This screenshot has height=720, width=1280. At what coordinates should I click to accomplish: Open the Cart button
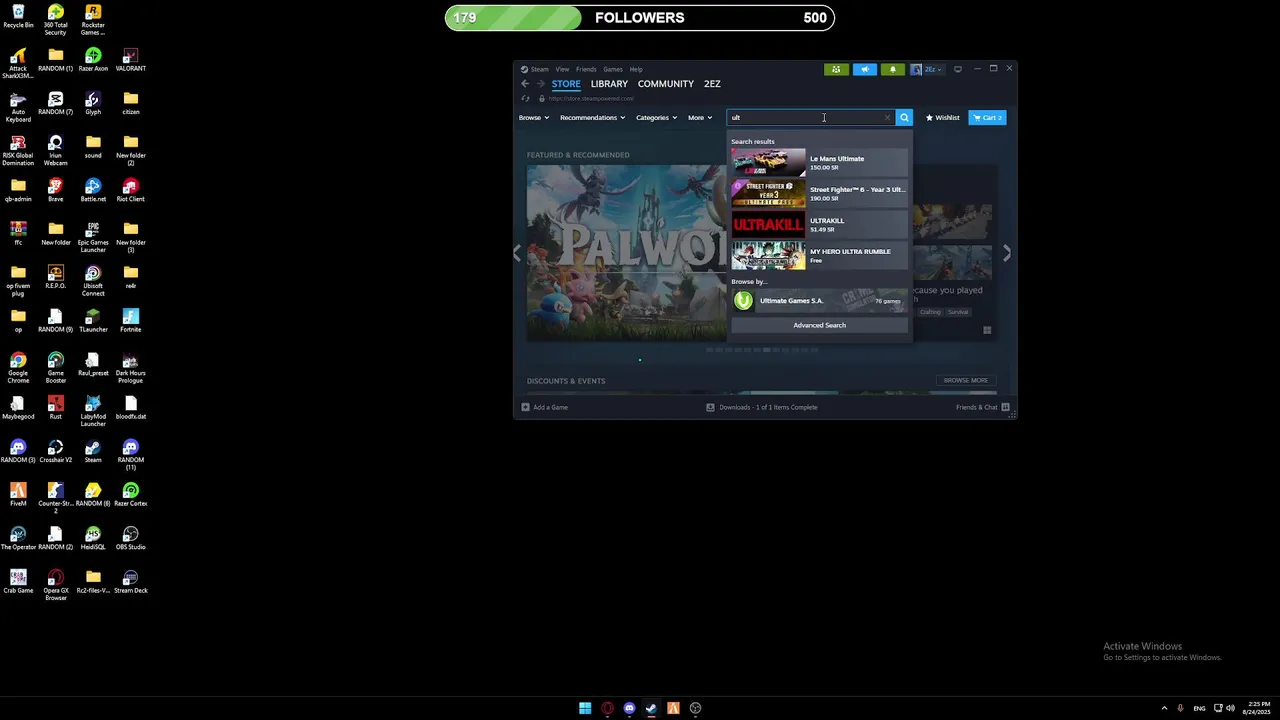(987, 117)
